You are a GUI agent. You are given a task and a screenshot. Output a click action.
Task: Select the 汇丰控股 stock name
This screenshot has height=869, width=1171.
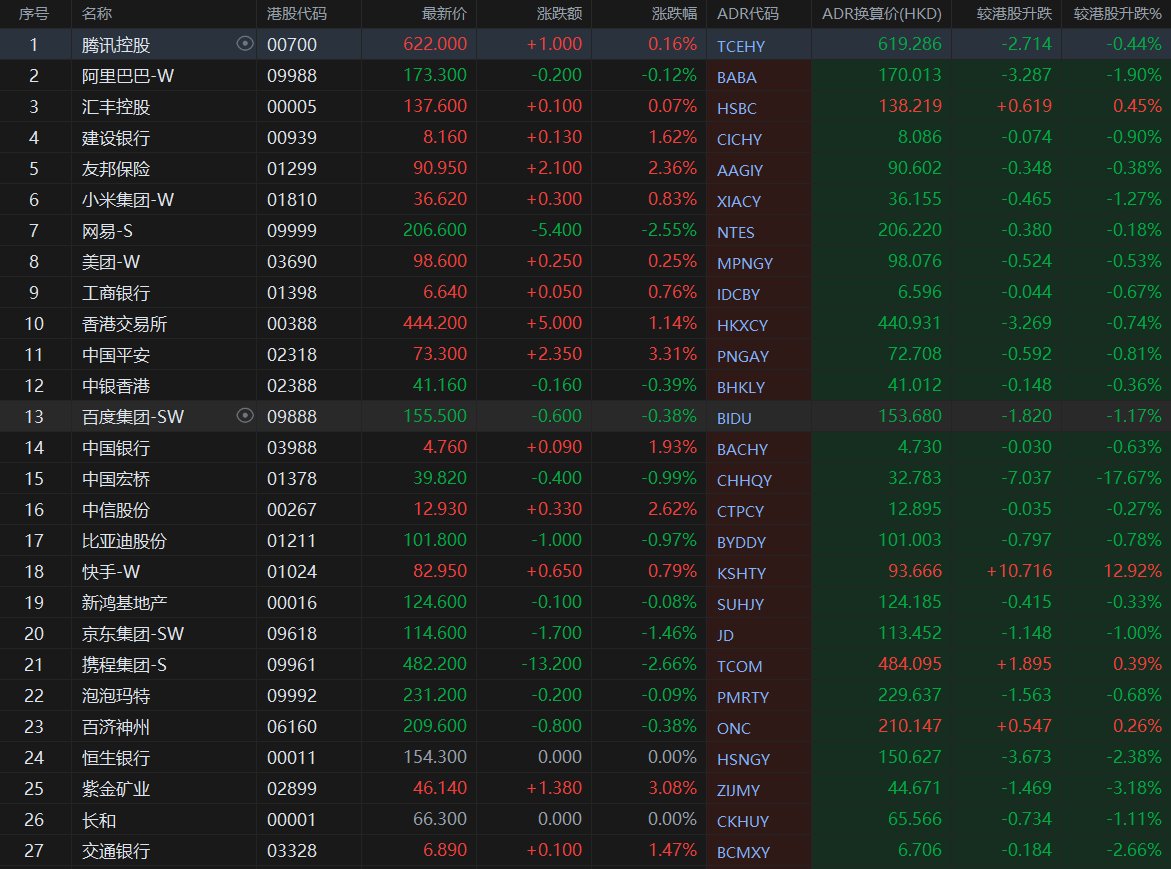tap(116, 107)
